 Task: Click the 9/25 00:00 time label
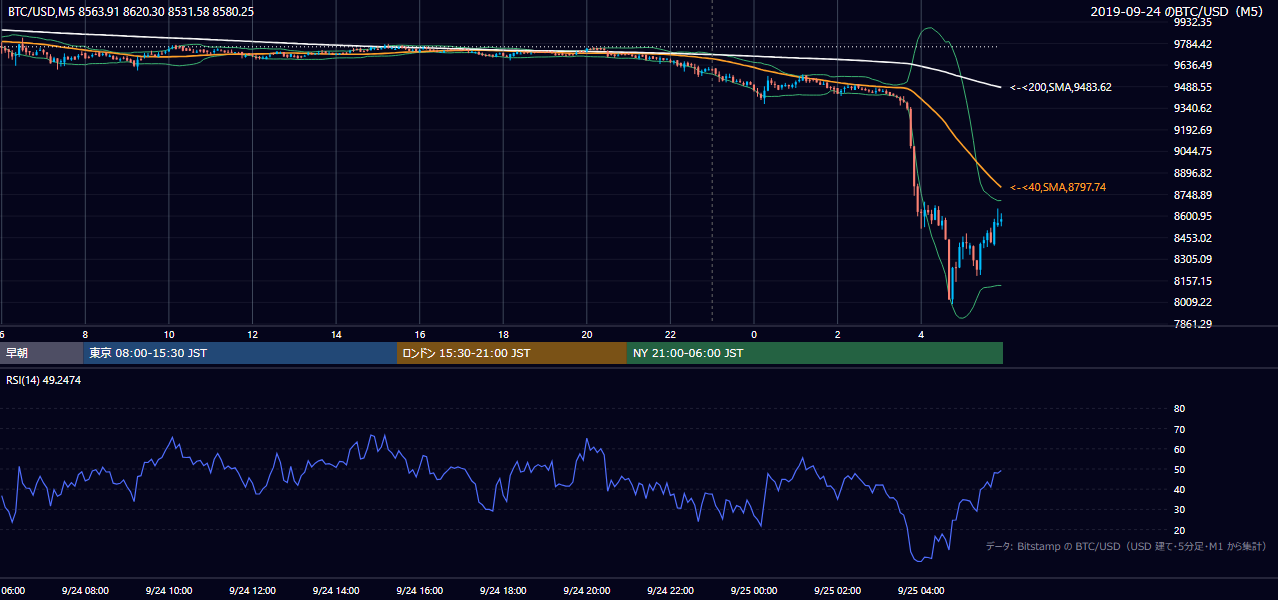click(754, 591)
